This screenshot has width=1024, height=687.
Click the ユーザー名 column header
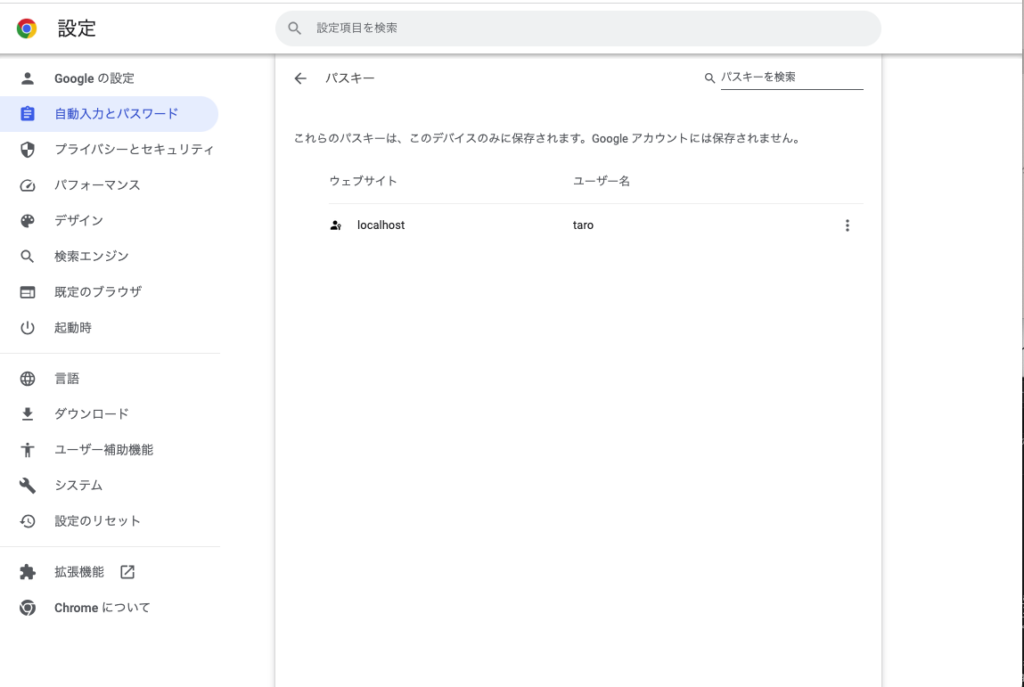[x=601, y=181]
